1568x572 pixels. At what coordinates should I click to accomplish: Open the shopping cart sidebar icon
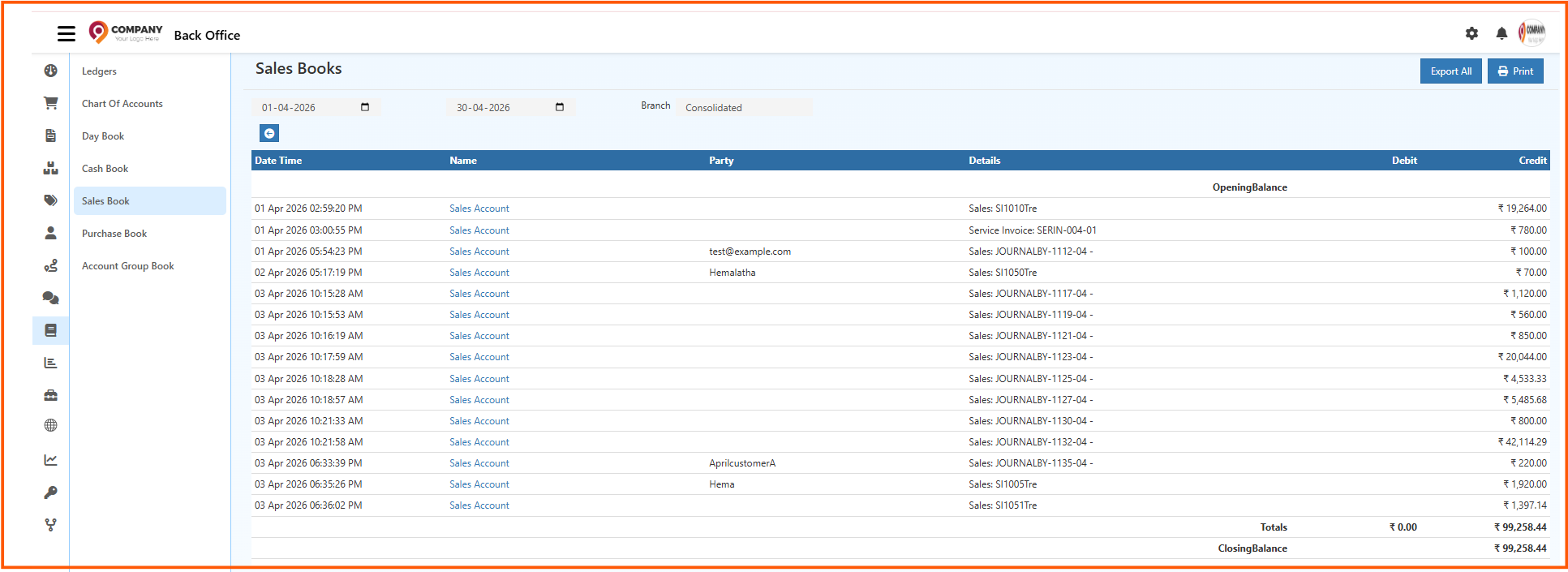(x=50, y=103)
